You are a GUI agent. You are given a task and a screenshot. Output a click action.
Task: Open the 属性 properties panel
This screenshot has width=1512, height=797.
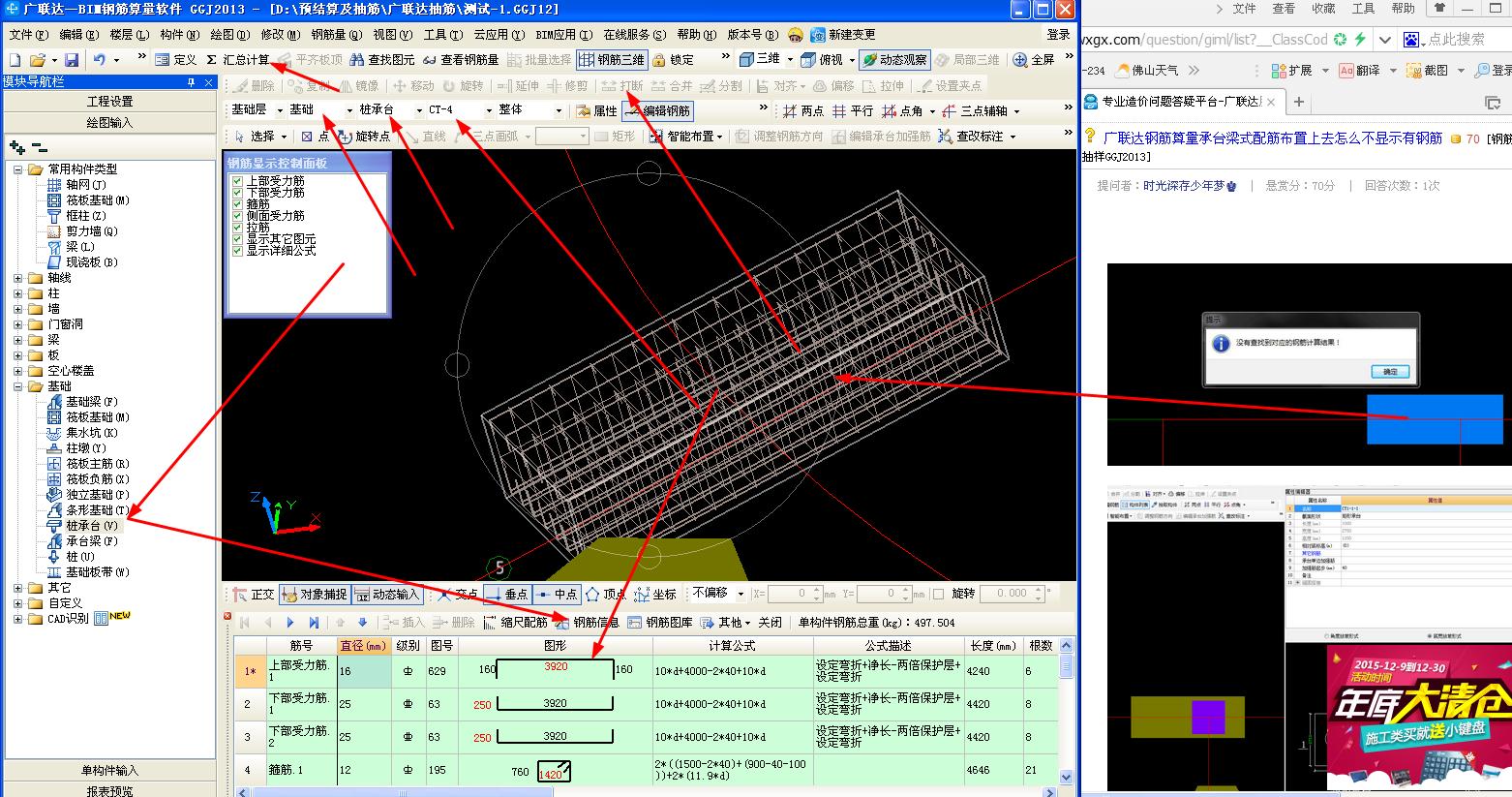(x=596, y=110)
